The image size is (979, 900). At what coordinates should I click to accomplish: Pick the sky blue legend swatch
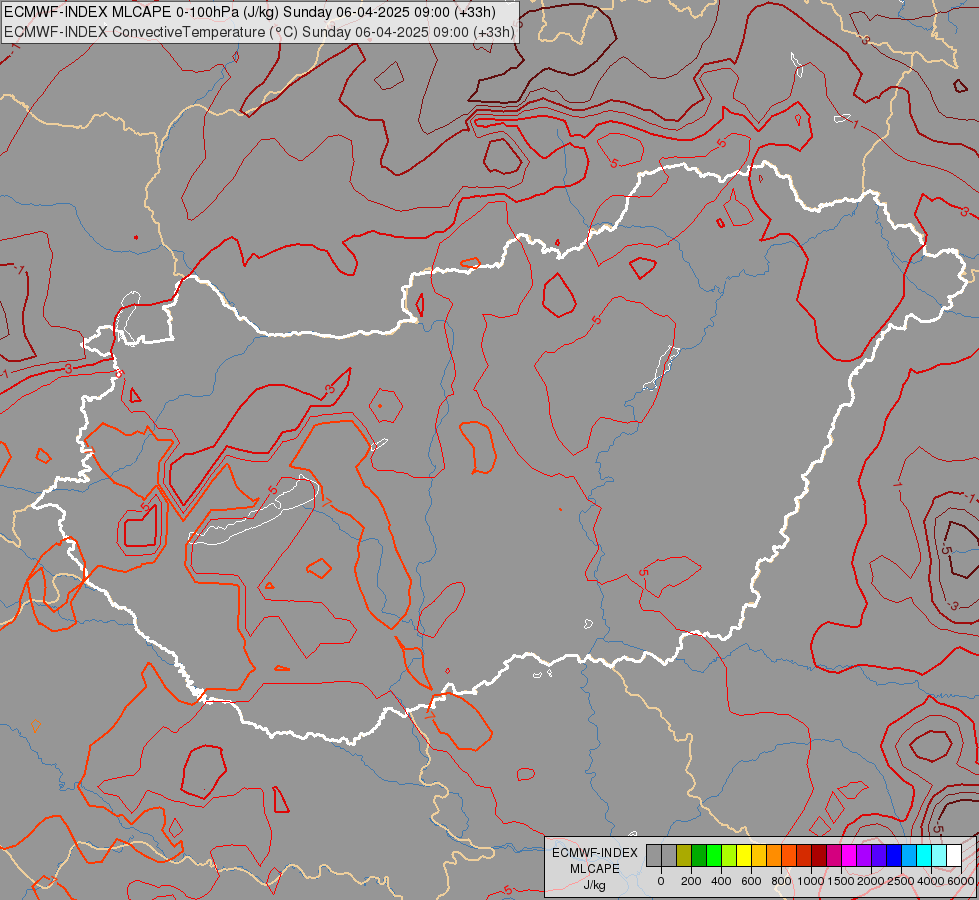pyautogui.click(x=910, y=856)
